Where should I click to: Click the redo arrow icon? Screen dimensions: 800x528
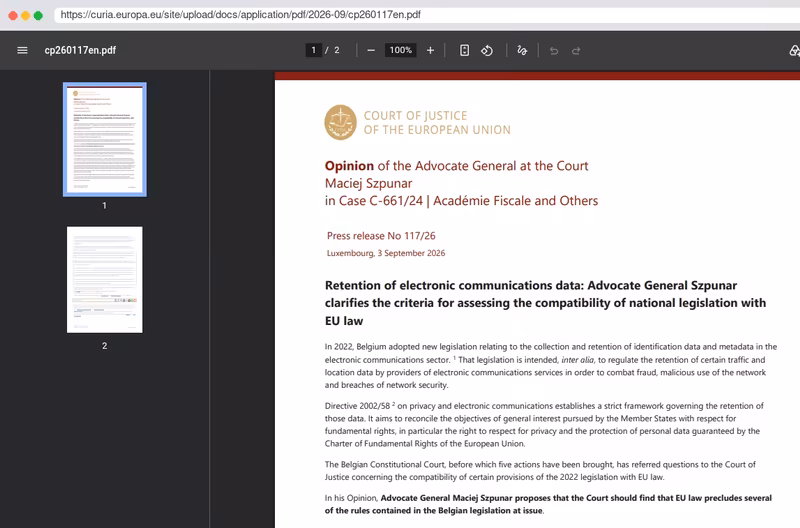click(576, 51)
